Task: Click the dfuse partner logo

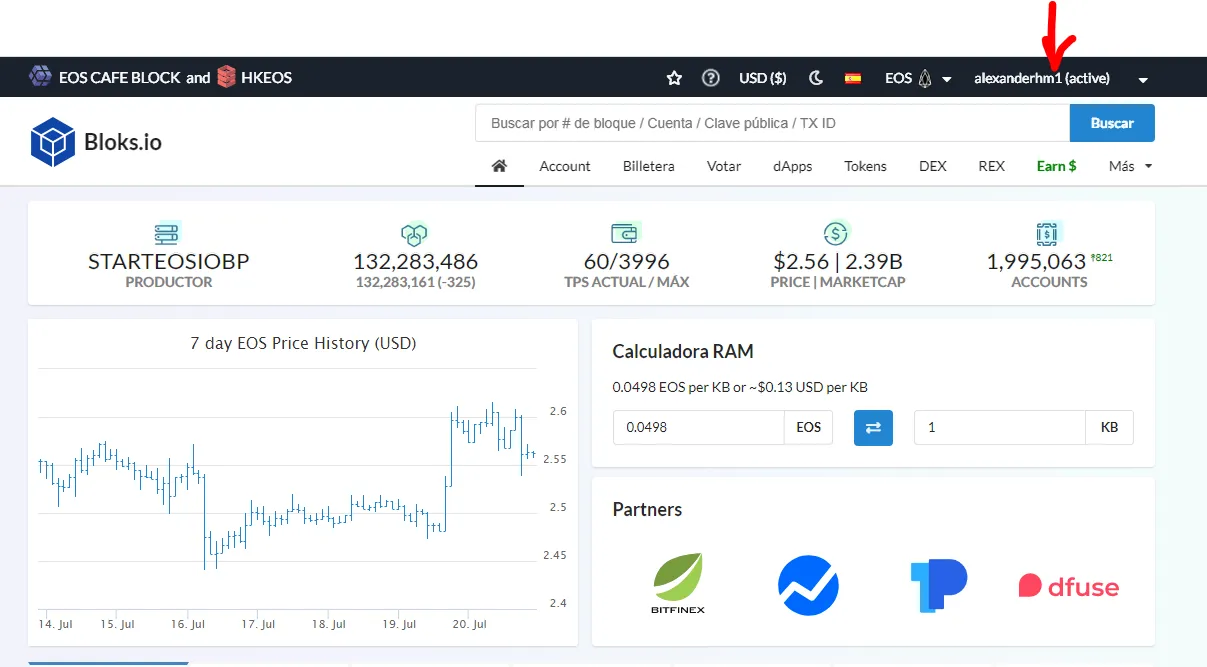Action: click(x=1069, y=585)
